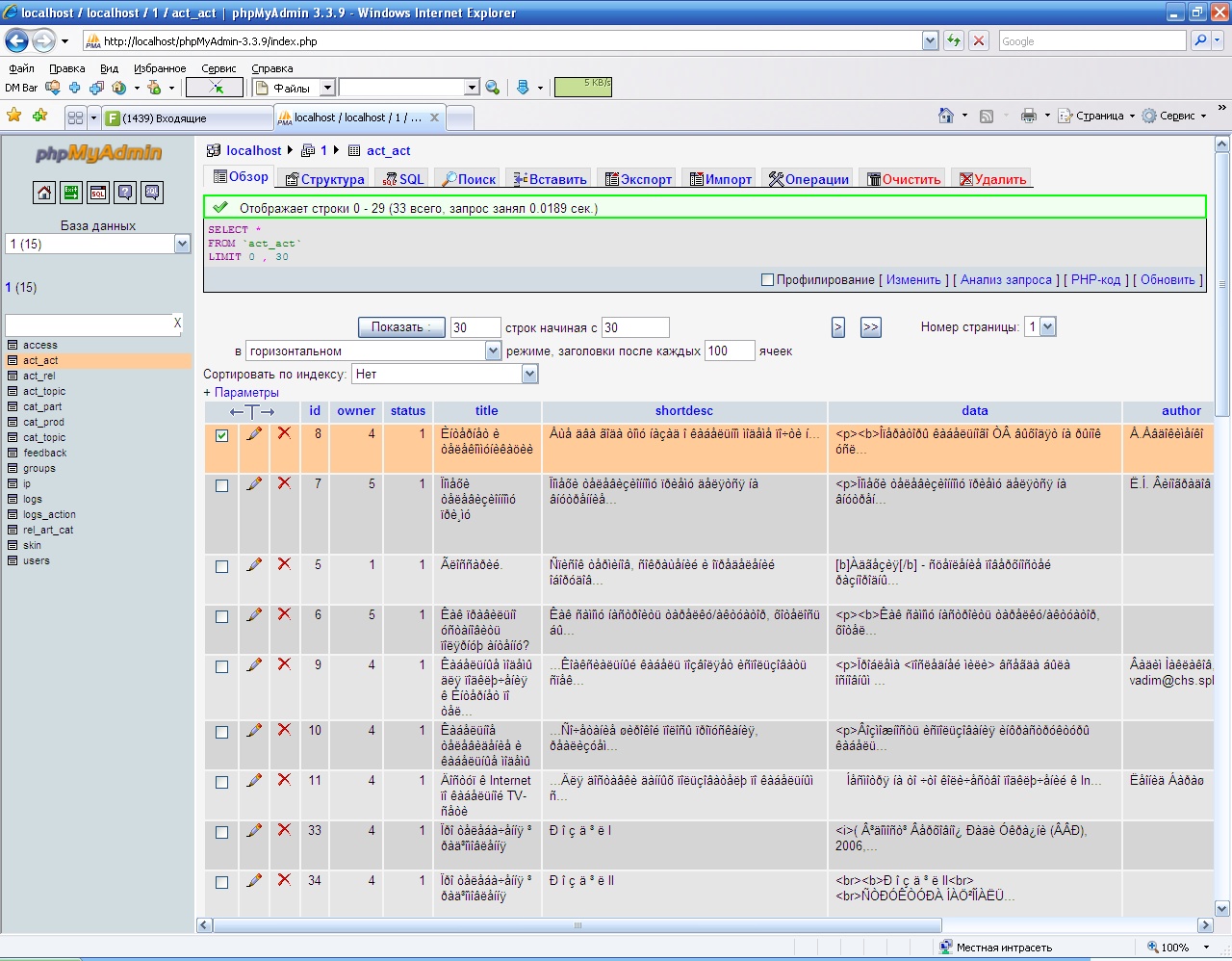Delete row with id 6 red cross
Screen dimensions: 1232x961
(284, 614)
